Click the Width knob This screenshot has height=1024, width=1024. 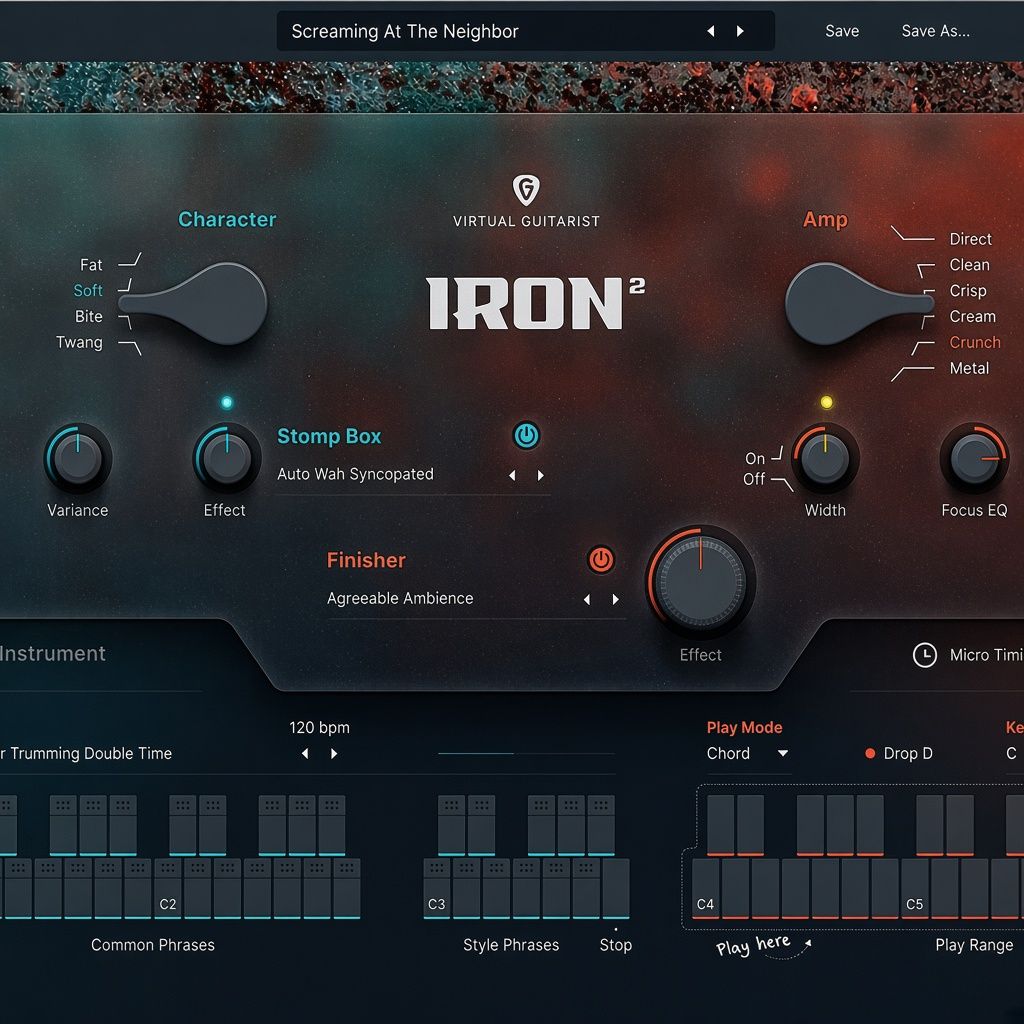click(x=825, y=457)
